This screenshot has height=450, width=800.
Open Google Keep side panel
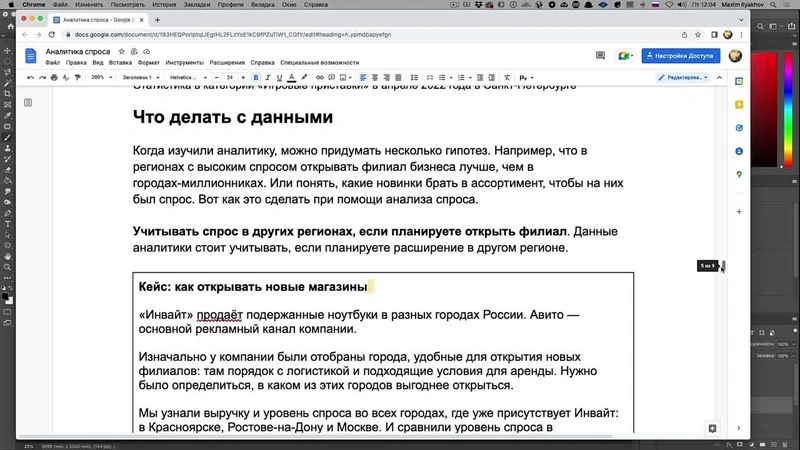click(x=739, y=105)
